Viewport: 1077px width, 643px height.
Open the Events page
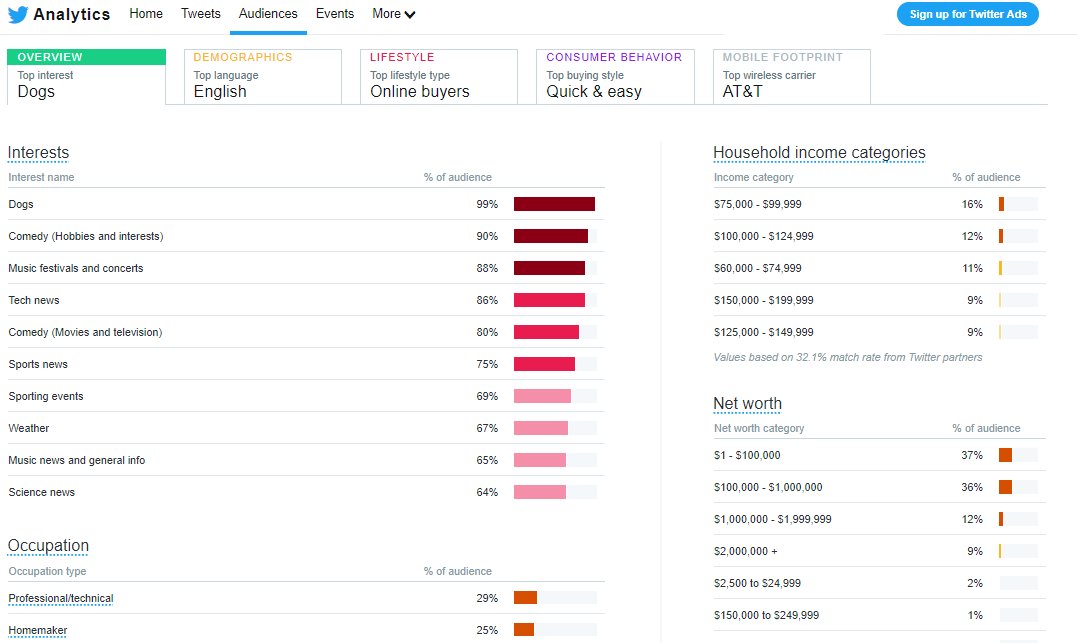335,14
